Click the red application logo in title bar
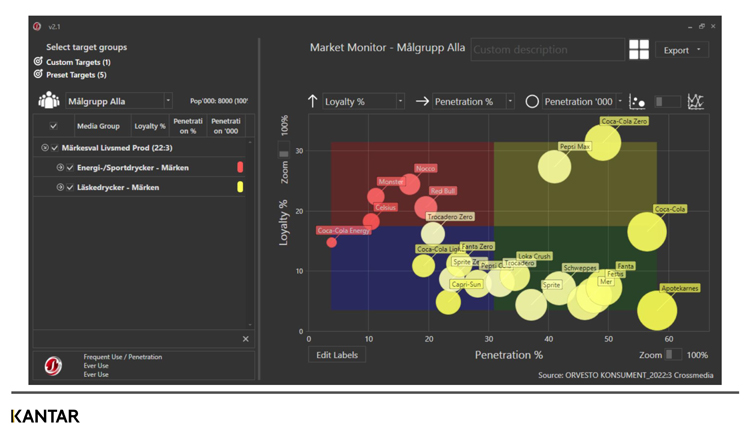 [x=37, y=26]
